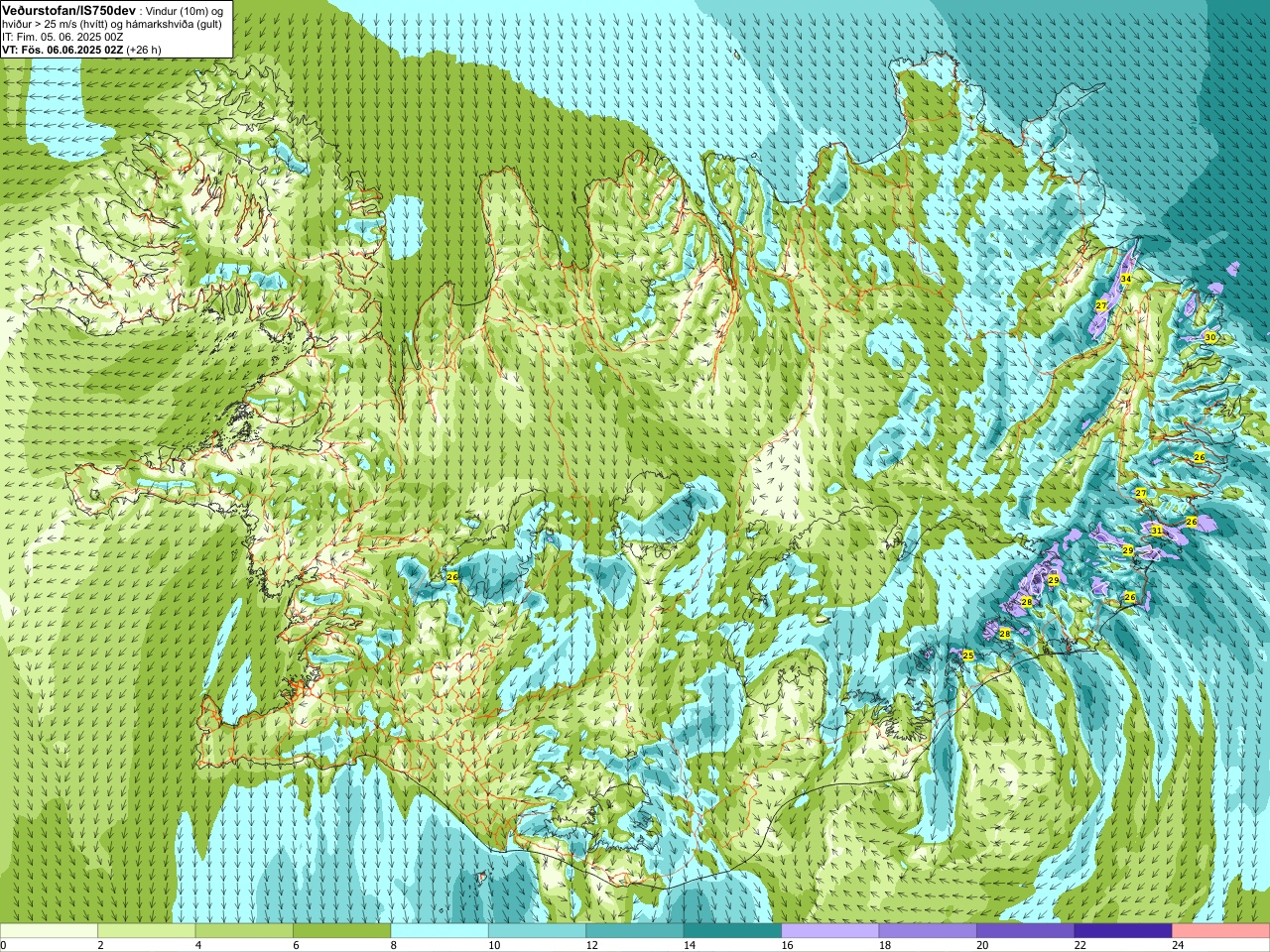
Task: Click the 16–18 m/s light purple legend swatch
Action: (830, 931)
